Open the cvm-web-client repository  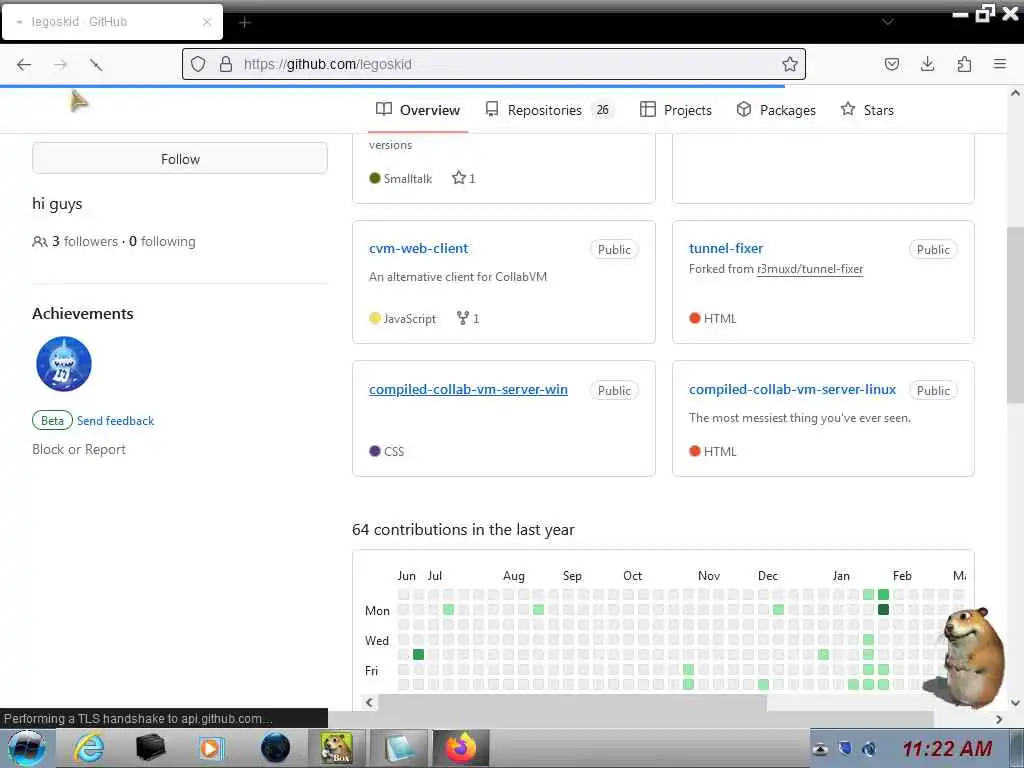[418, 248]
